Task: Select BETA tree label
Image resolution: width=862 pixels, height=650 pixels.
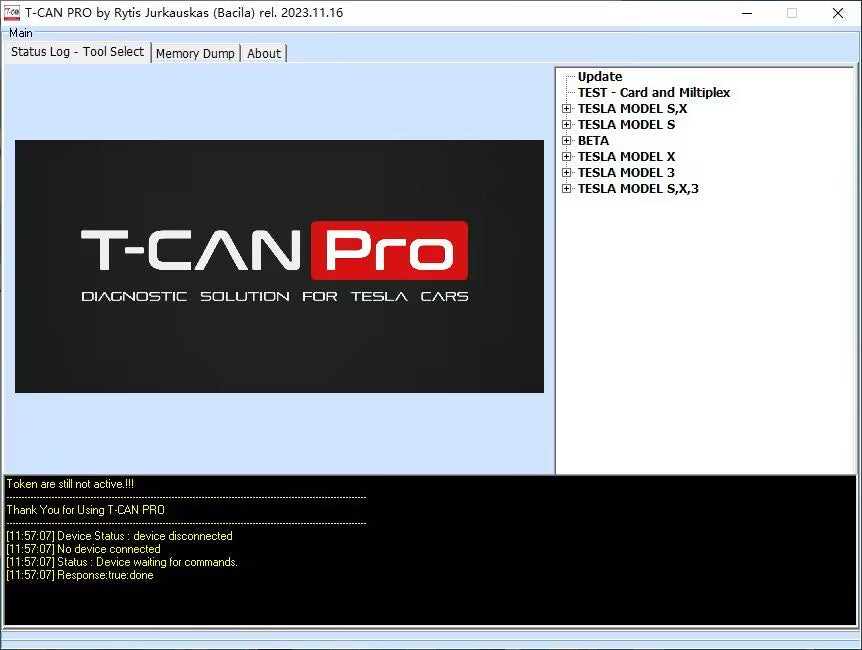Action: pos(593,140)
